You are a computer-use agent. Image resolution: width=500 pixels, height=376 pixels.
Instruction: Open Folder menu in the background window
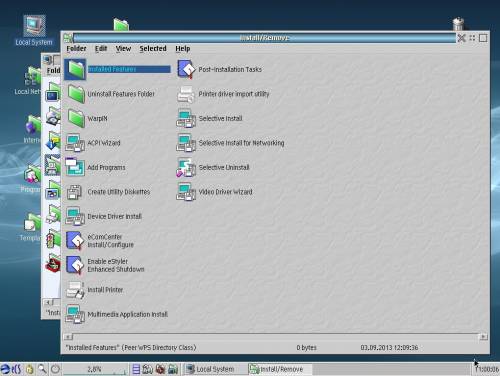[53, 70]
